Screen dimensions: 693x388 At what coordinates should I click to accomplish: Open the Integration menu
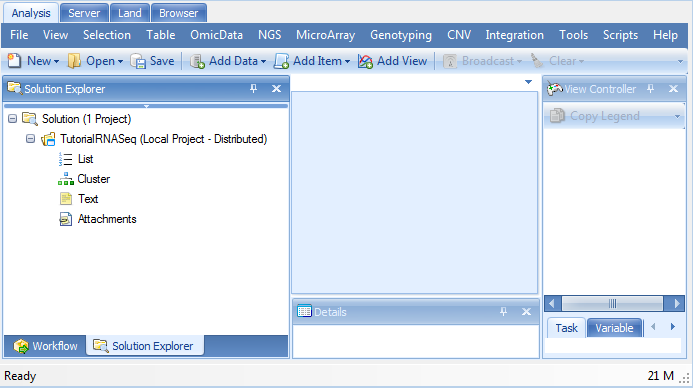514,35
